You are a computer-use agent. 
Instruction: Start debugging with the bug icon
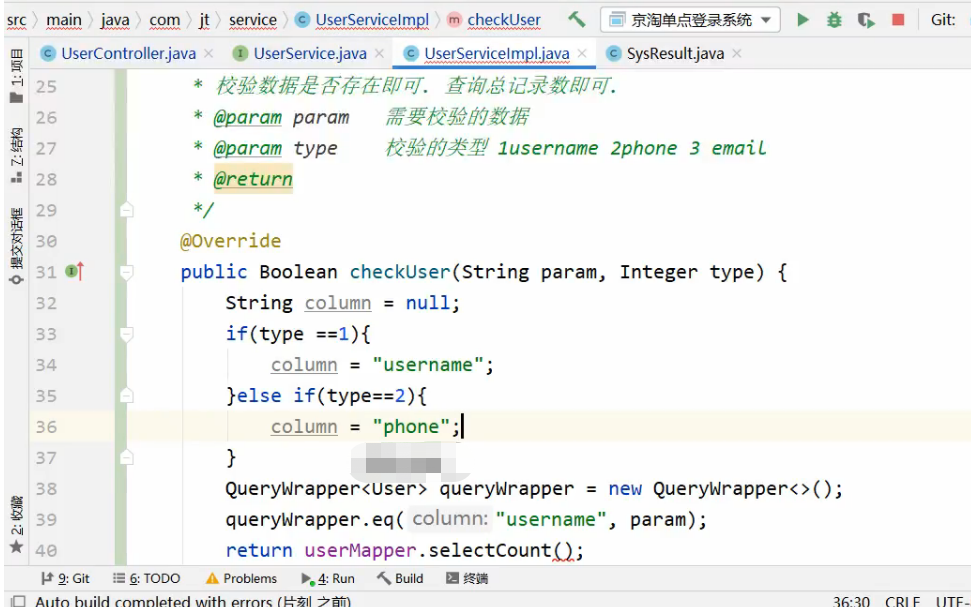[834, 20]
